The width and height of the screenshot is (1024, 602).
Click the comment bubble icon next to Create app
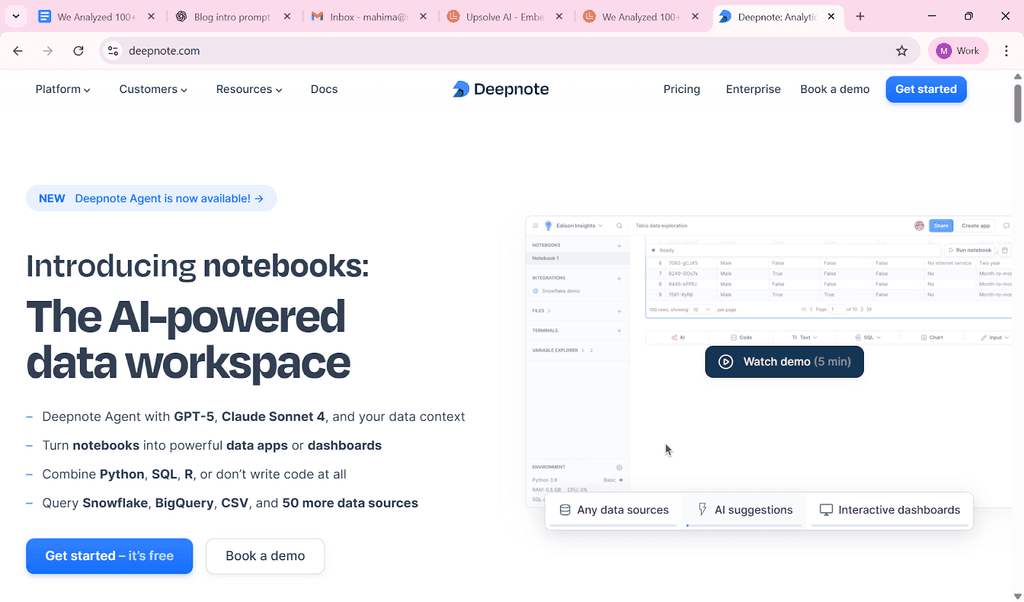pyautogui.click(x=1006, y=225)
